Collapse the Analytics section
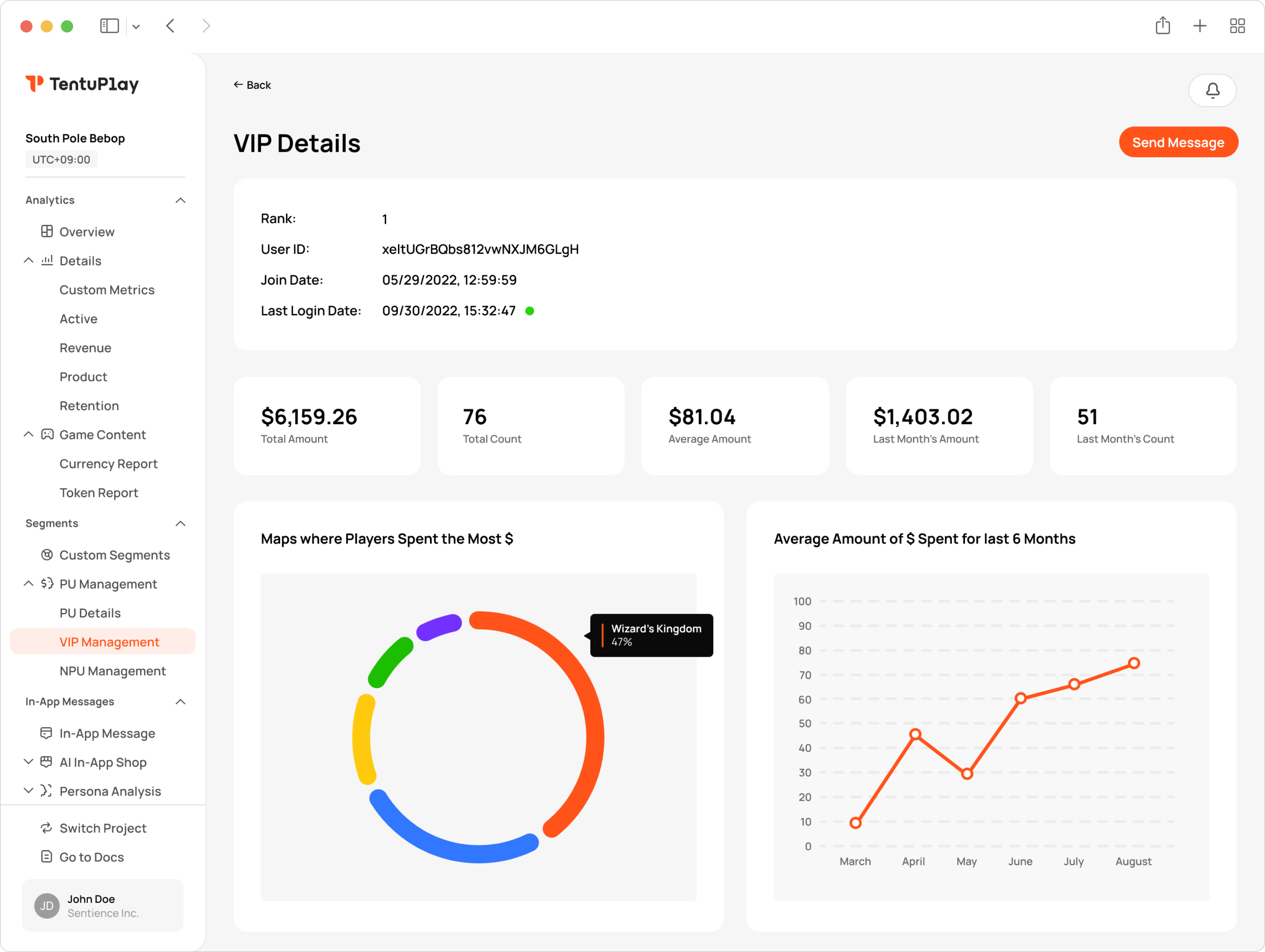Screen dimensions: 1265x952 [181, 200]
